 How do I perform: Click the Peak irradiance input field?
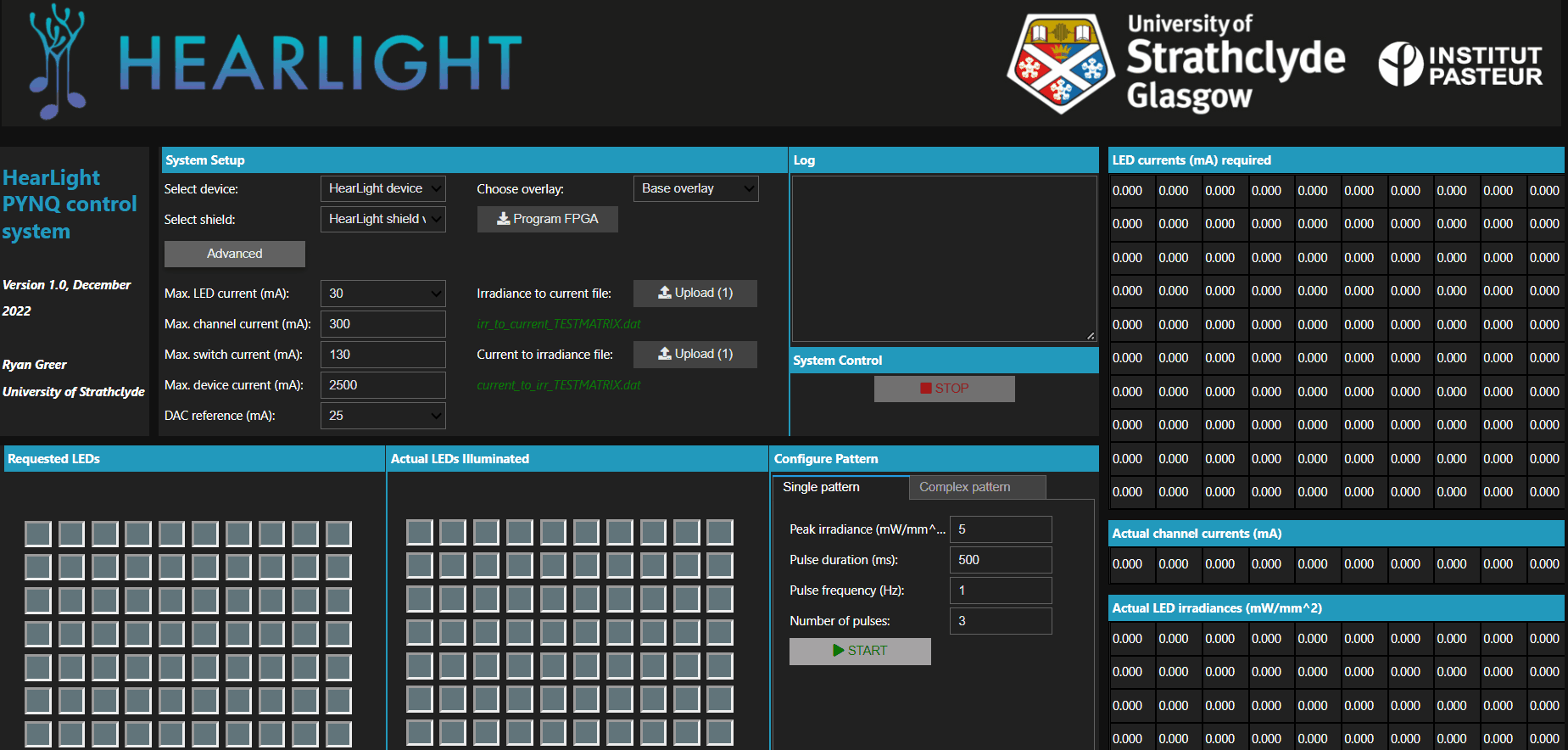pos(1001,529)
